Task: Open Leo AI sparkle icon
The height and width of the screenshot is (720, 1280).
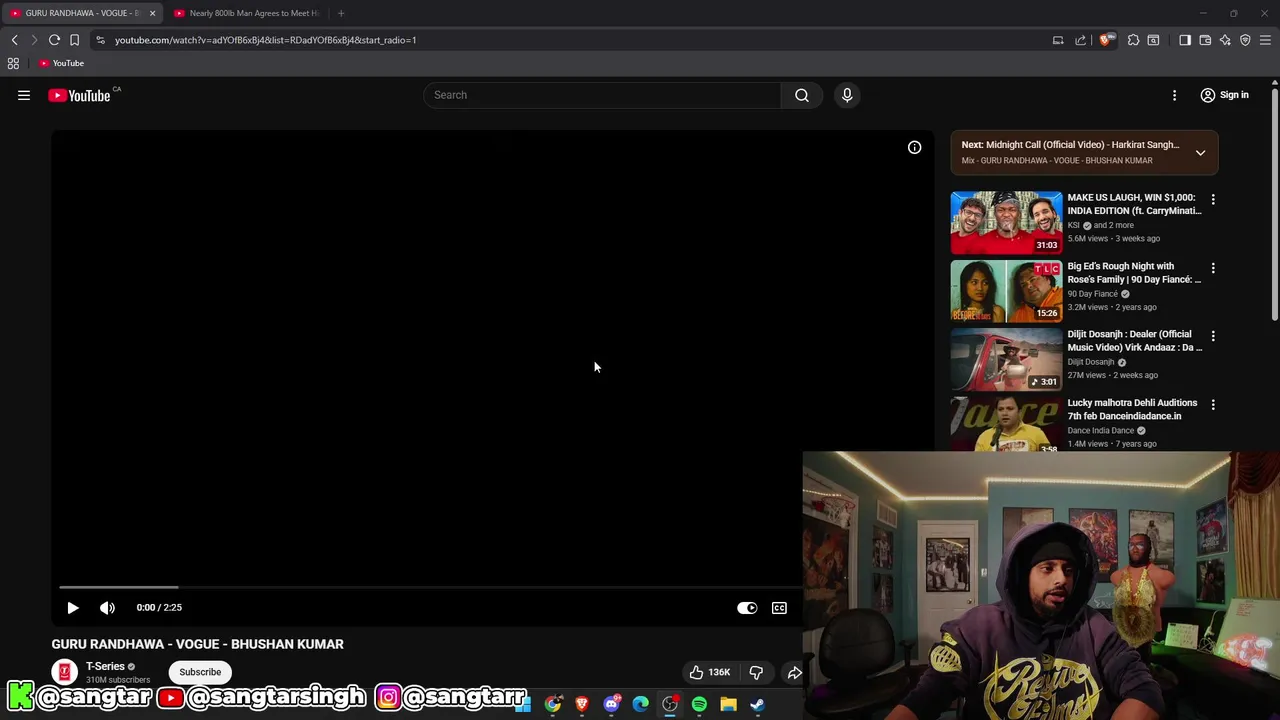Action: pos(1225,40)
